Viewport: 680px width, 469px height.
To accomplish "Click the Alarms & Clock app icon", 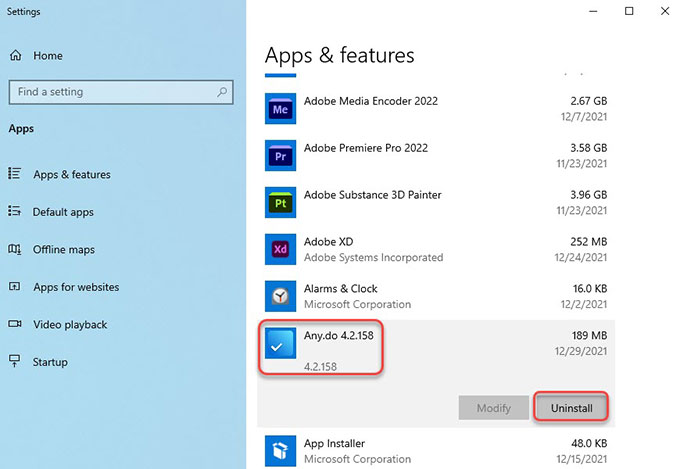I will [281, 296].
